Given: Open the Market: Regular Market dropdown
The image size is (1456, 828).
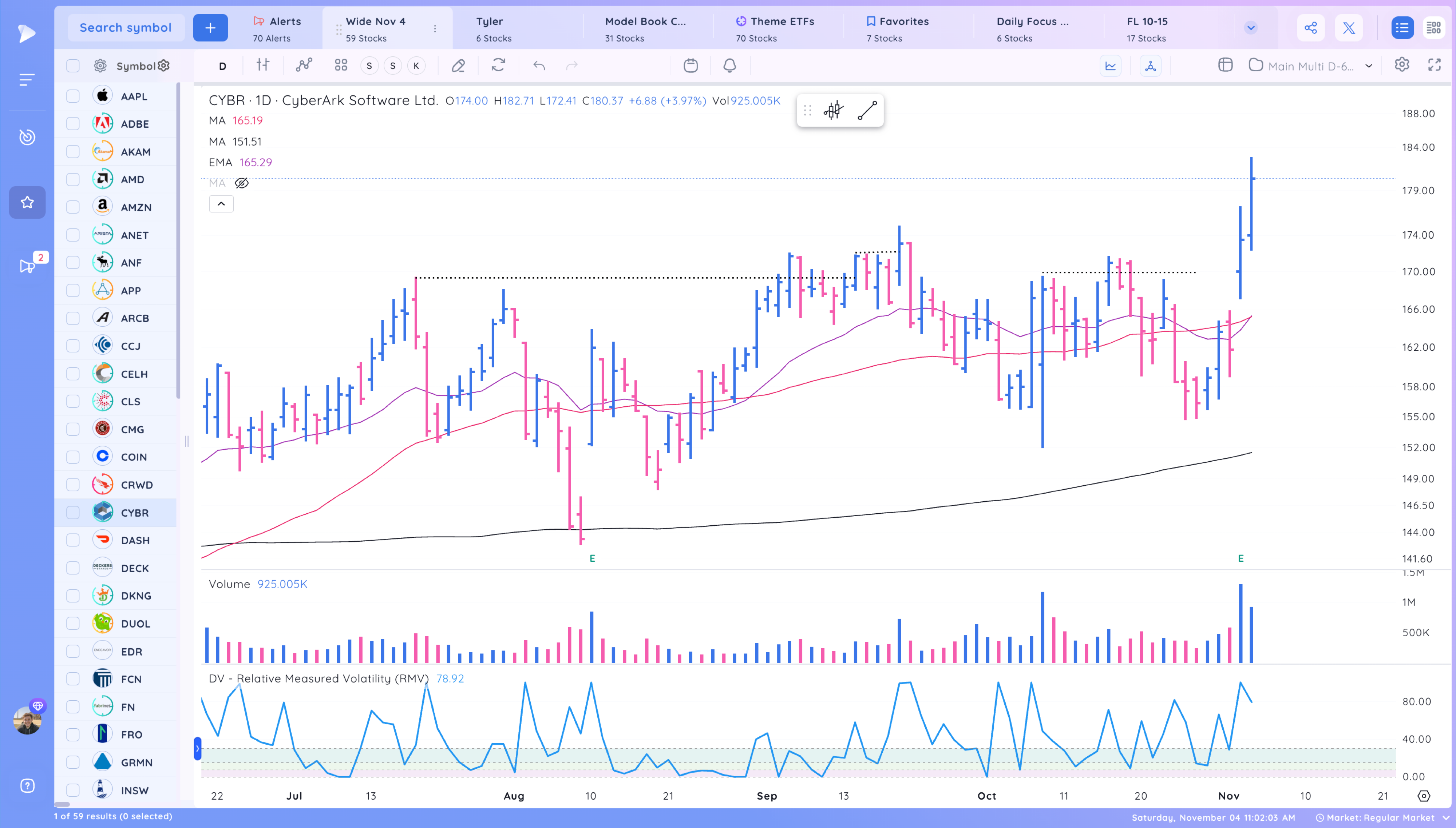Looking at the screenshot, I should click(x=1383, y=818).
